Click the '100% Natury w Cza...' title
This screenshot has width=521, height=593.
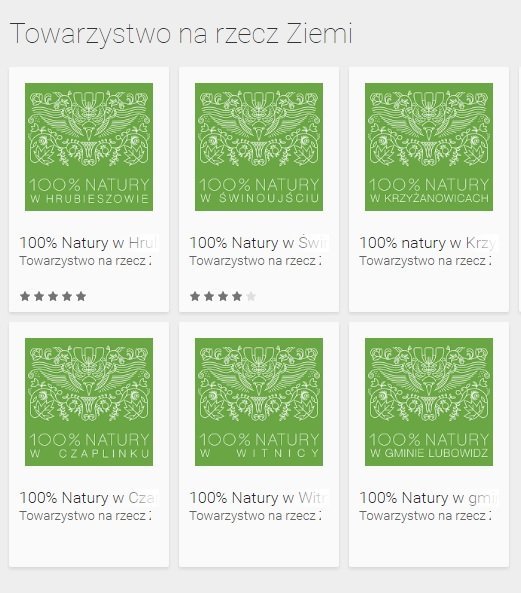coord(88,497)
